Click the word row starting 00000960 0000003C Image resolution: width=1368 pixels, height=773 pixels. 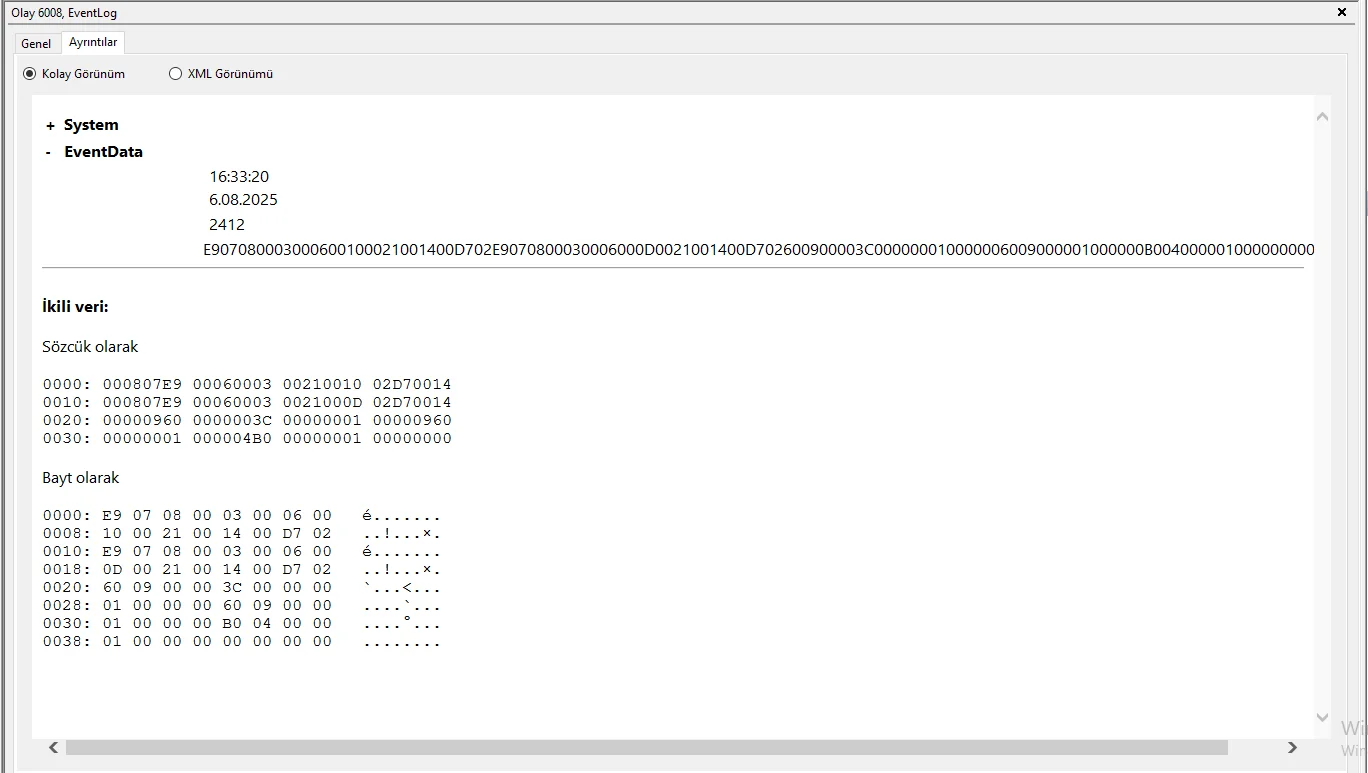pos(247,420)
